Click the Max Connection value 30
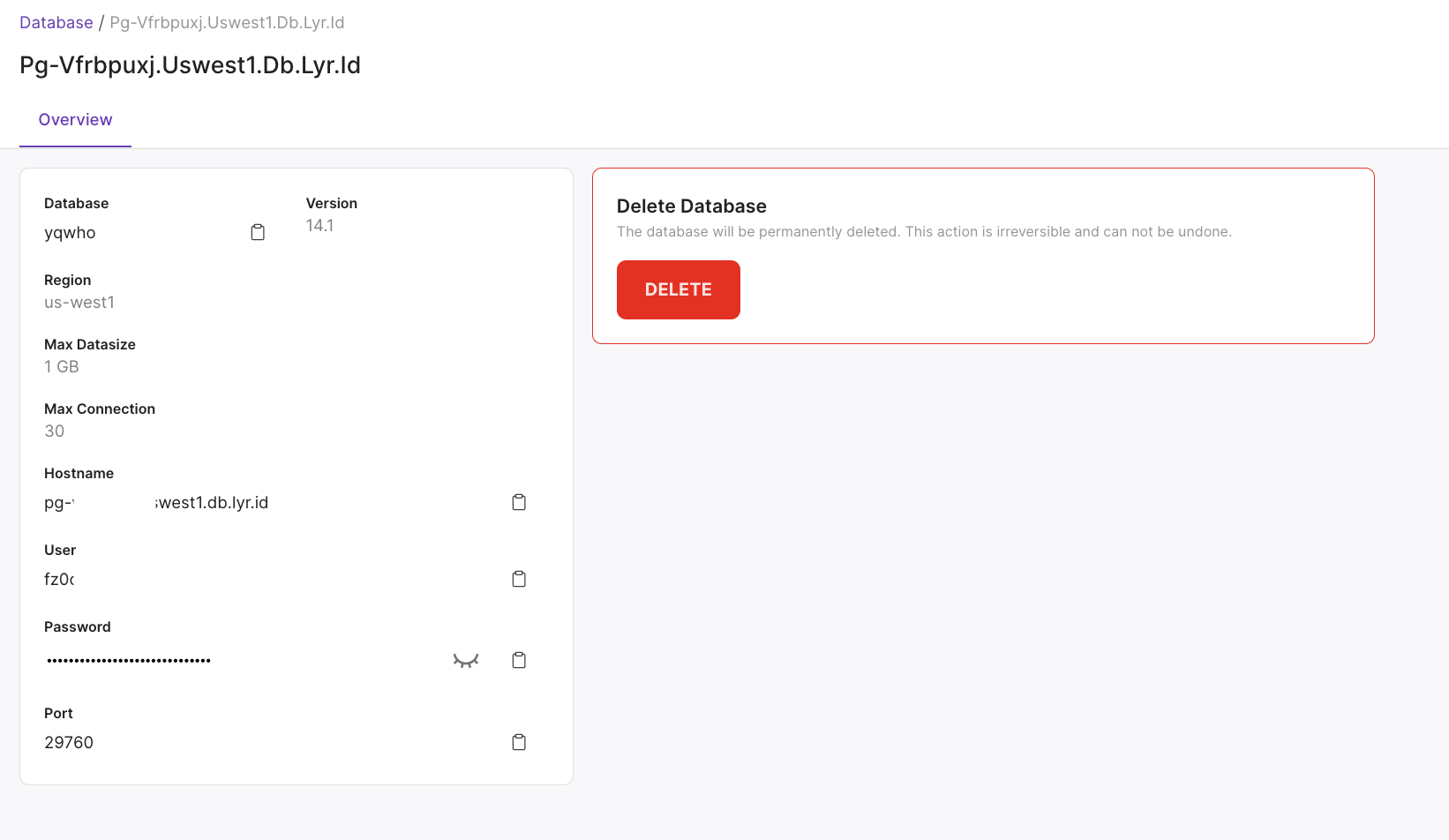The width and height of the screenshot is (1449, 840). pyautogui.click(x=54, y=431)
